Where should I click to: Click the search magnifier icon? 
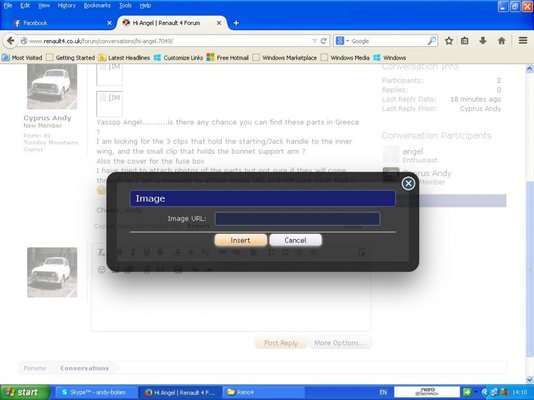[x=431, y=41]
